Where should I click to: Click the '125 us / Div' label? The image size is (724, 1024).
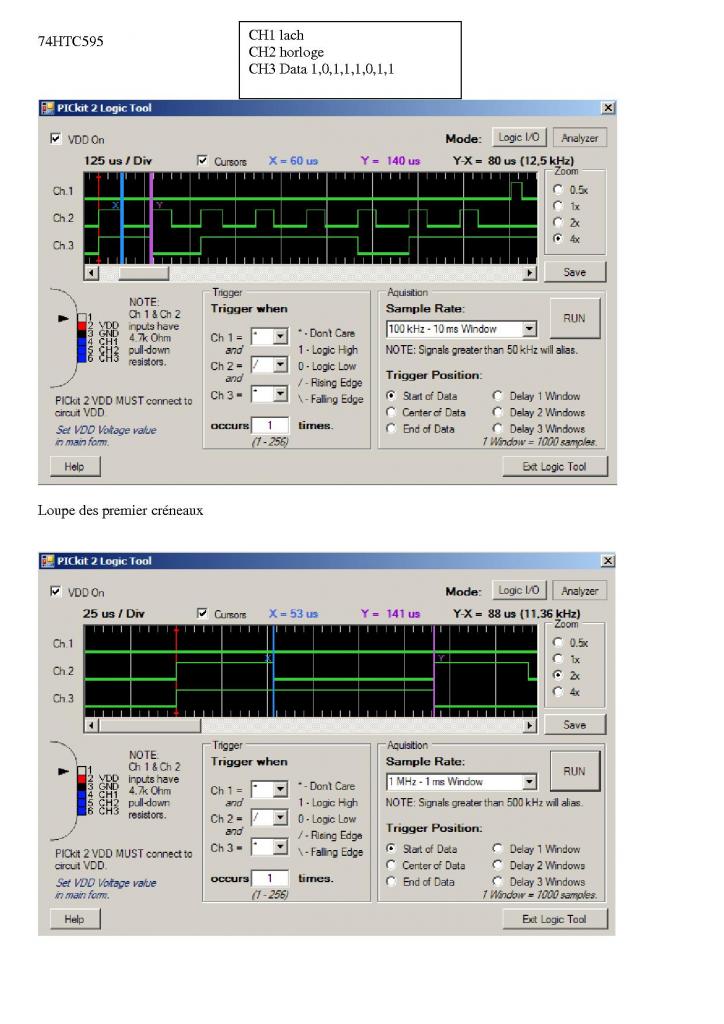tap(118, 161)
